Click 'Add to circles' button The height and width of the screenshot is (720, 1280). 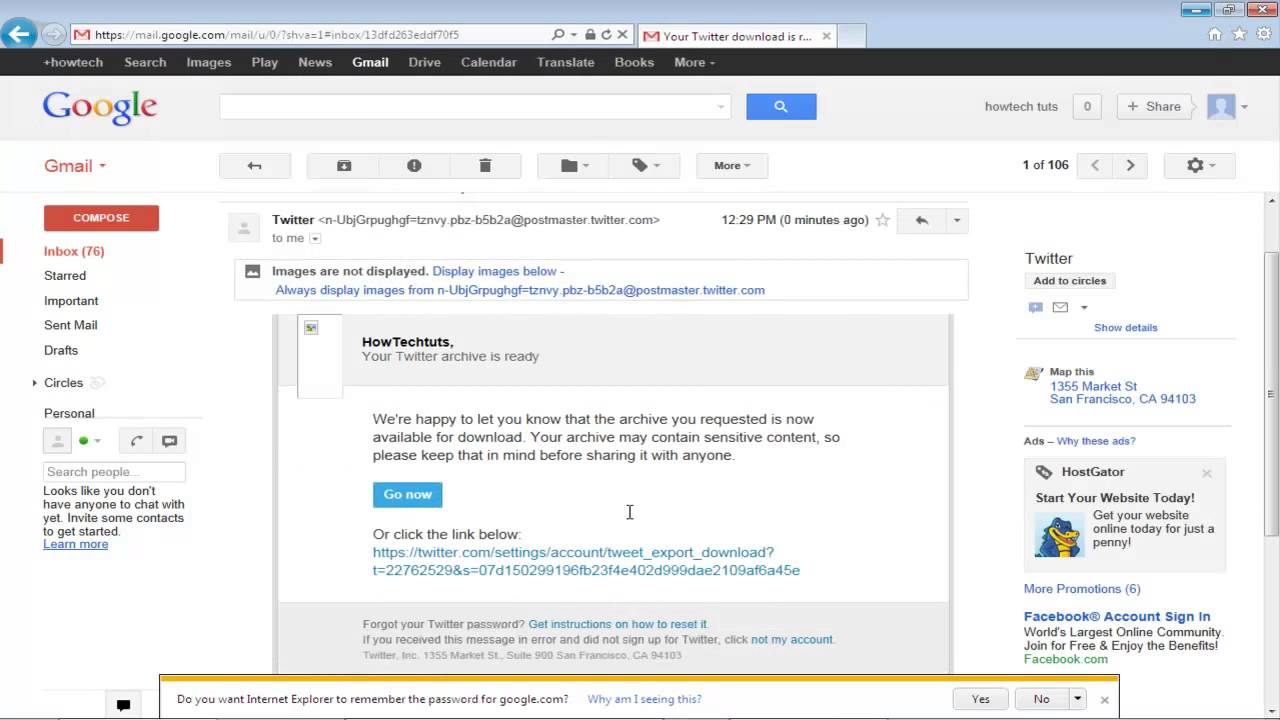click(x=1070, y=281)
